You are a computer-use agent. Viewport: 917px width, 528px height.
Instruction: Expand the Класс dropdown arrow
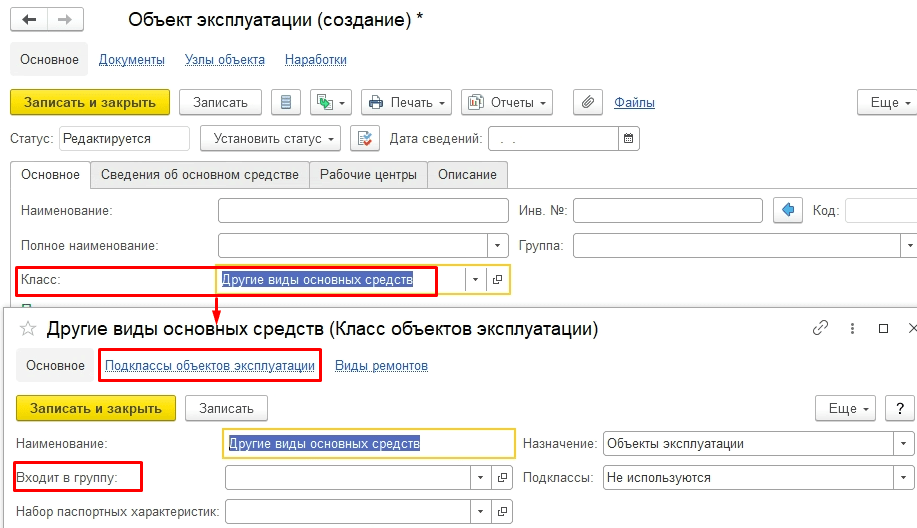(x=475, y=279)
